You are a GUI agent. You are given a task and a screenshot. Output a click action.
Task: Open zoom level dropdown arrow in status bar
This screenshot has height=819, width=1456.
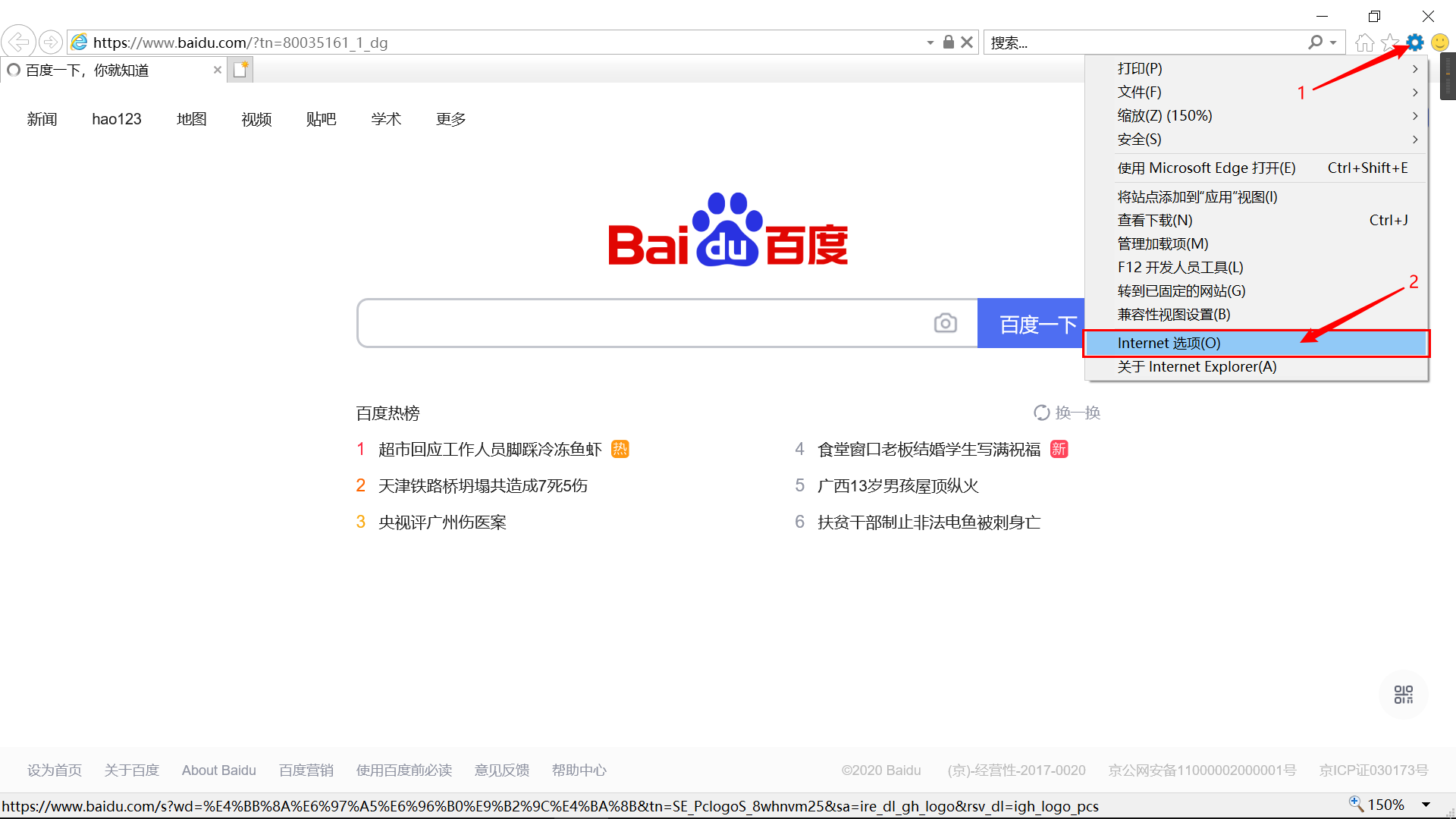click(1426, 805)
